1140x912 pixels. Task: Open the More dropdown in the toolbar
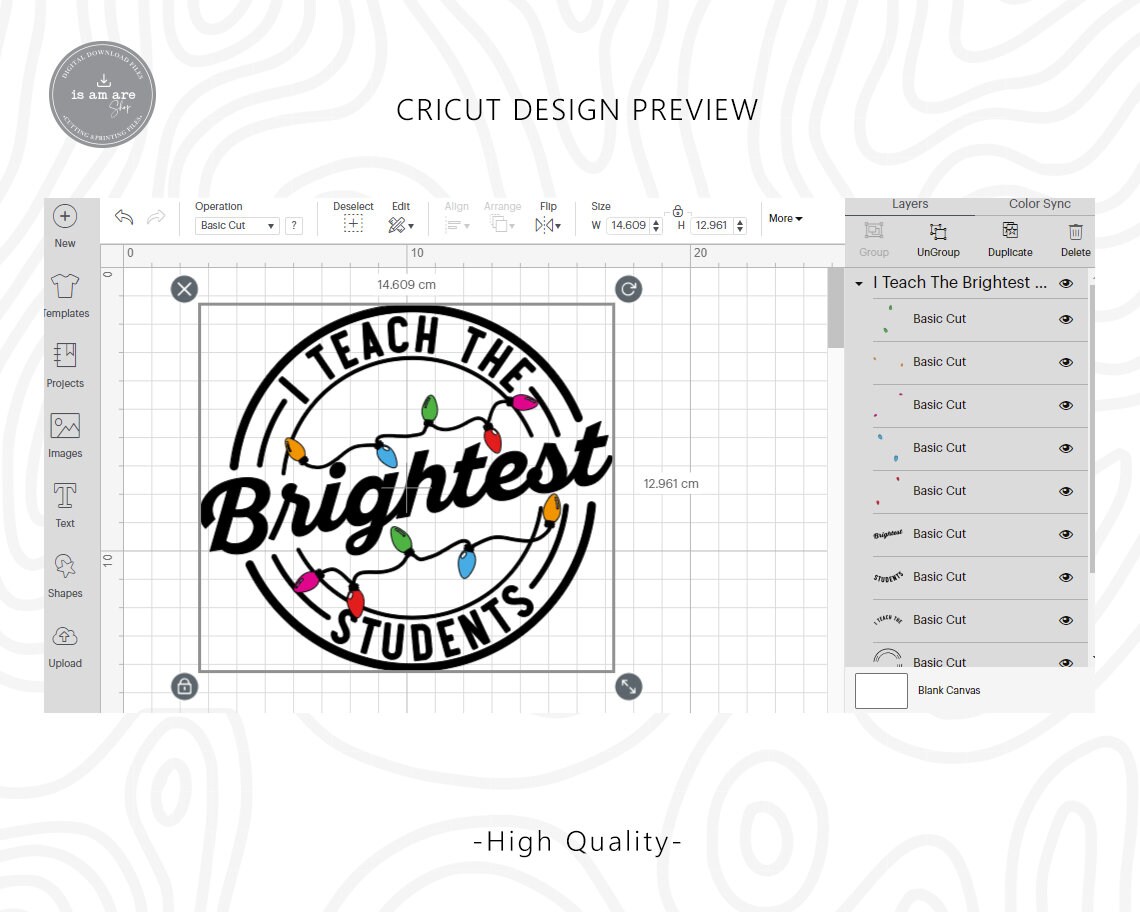pyautogui.click(x=786, y=218)
